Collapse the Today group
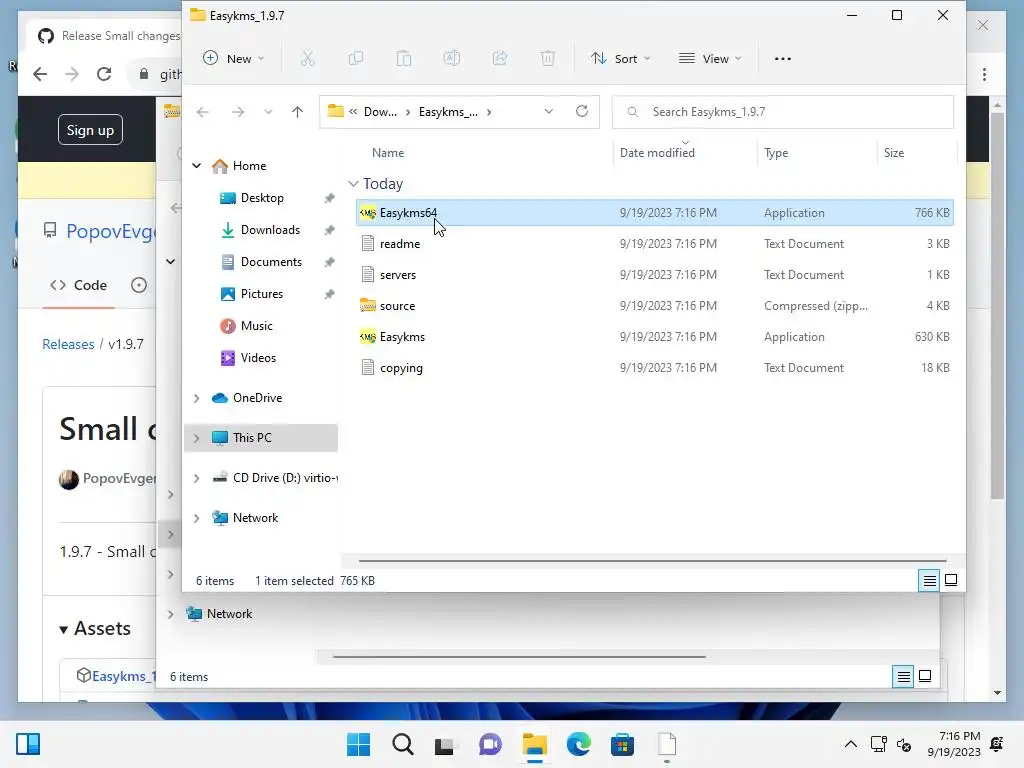This screenshot has width=1024, height=768. tap(353, 184)
